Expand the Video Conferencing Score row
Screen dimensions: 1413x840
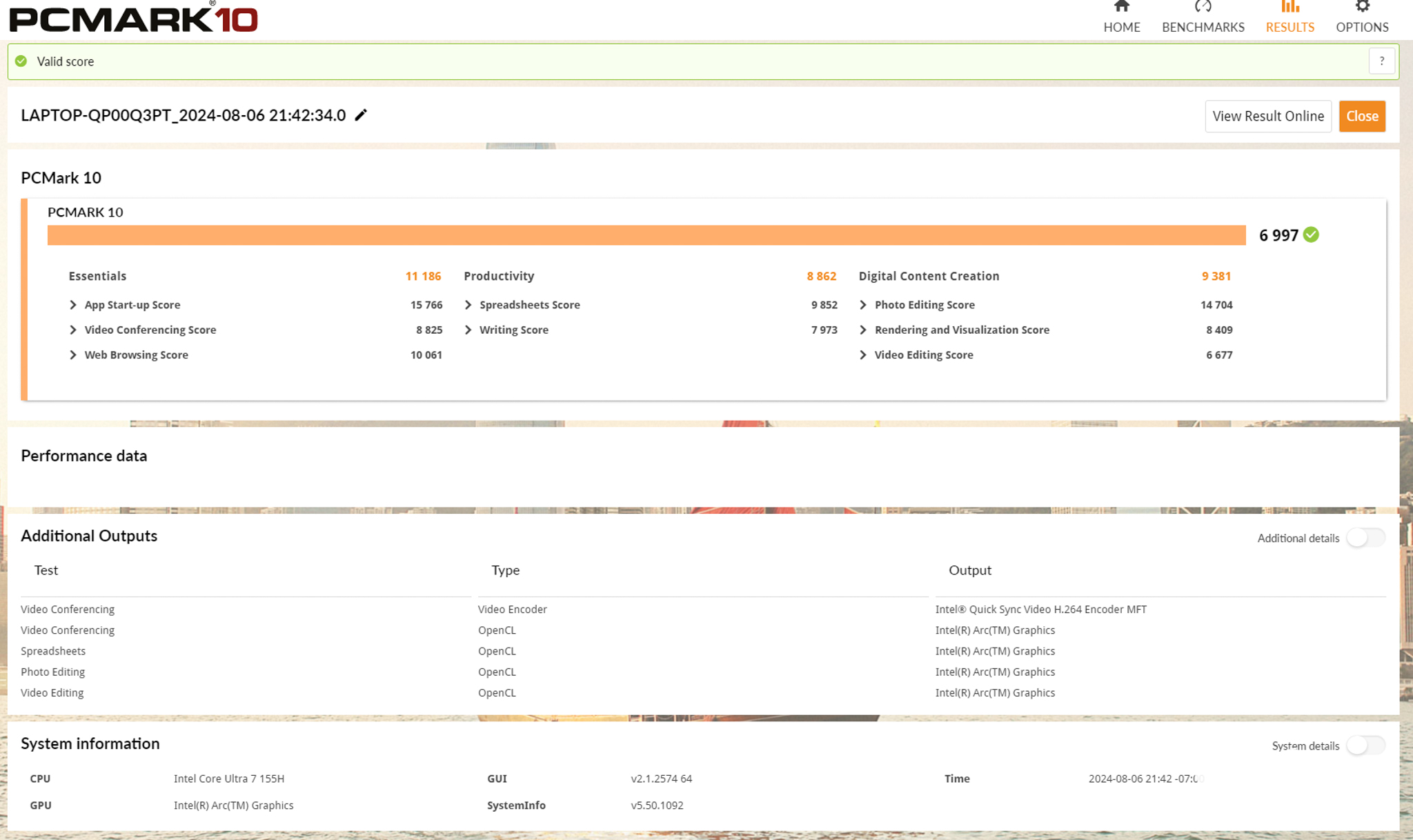72,329
